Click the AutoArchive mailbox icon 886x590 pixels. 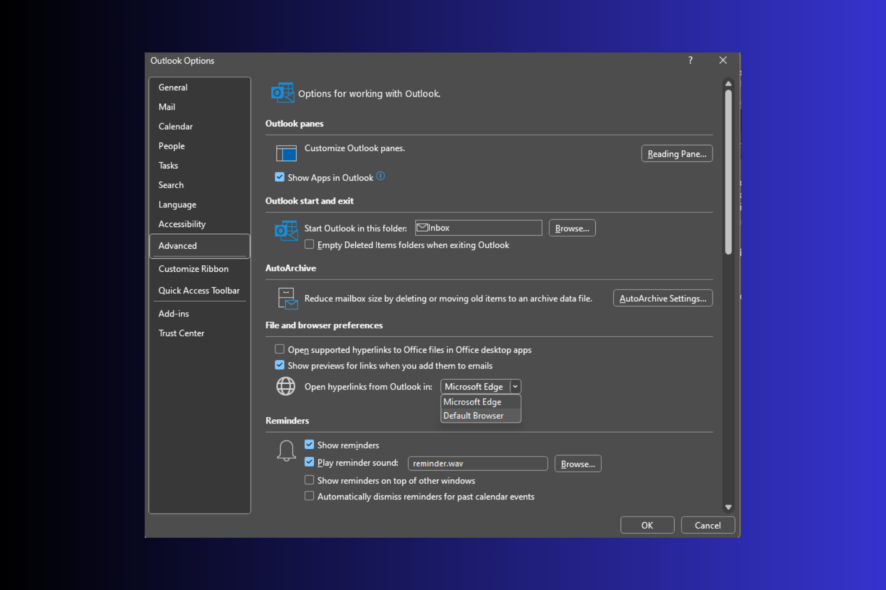[x=286, y=297]
